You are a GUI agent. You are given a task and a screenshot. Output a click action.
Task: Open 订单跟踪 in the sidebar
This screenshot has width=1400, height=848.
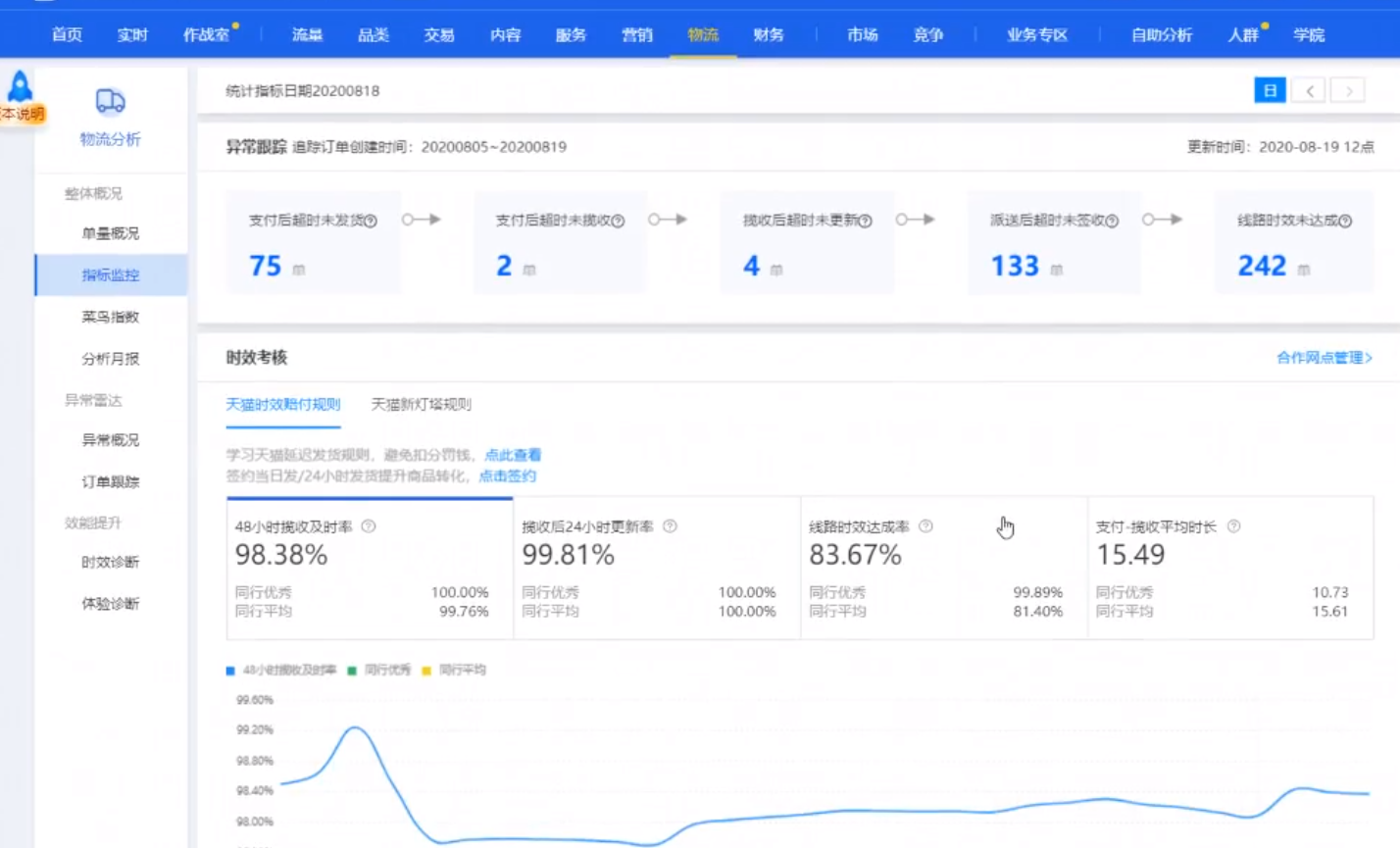pos(111,481)
